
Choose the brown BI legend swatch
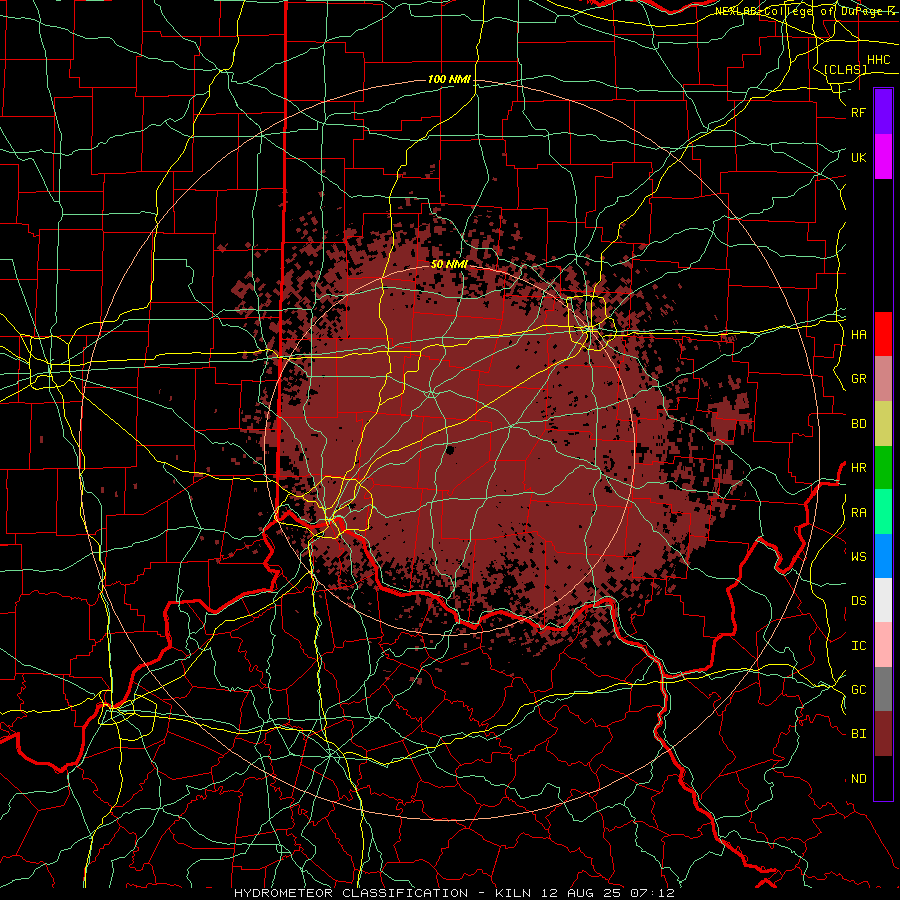point(883,734)
